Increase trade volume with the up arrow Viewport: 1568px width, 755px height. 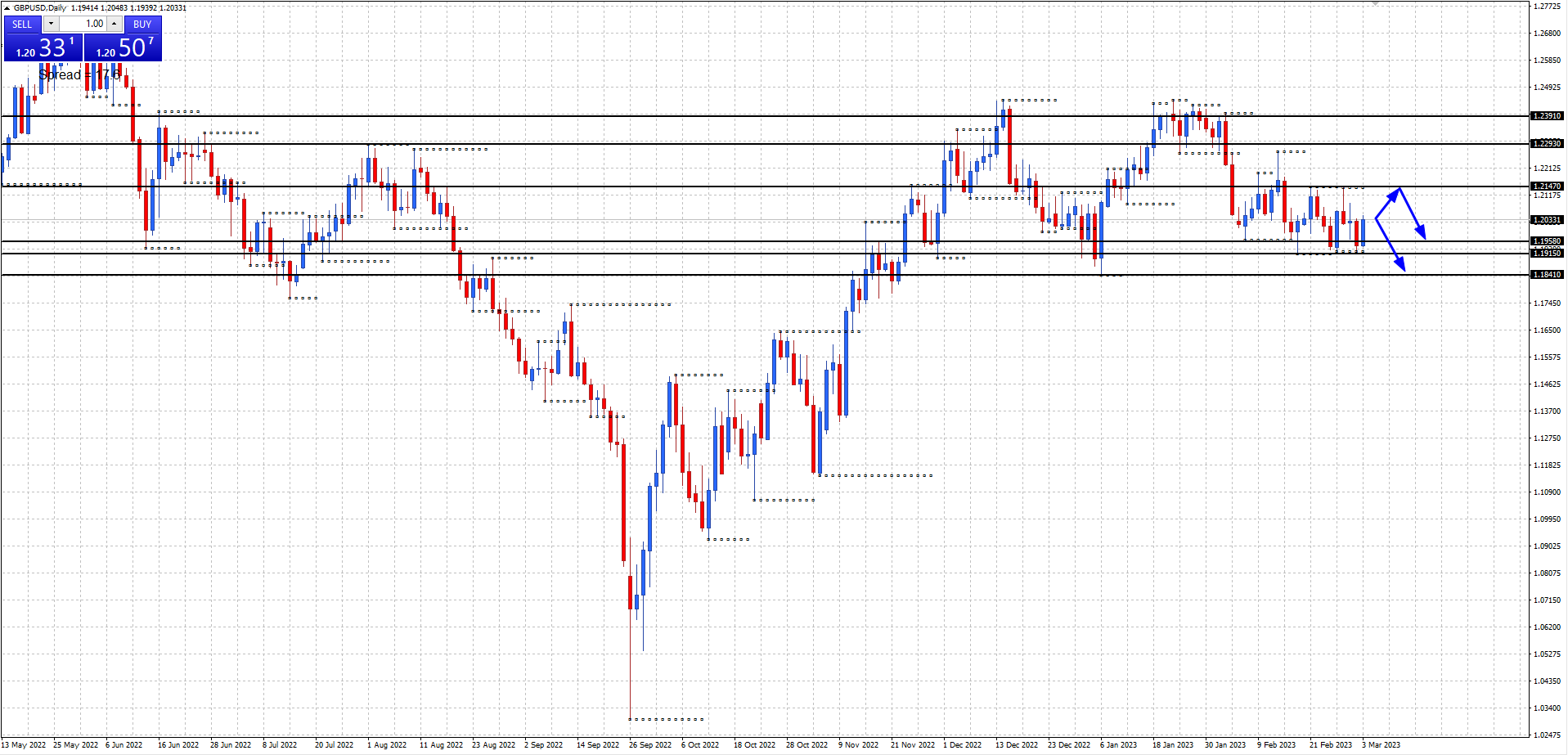pyautogui.click(x=115, y=24)
